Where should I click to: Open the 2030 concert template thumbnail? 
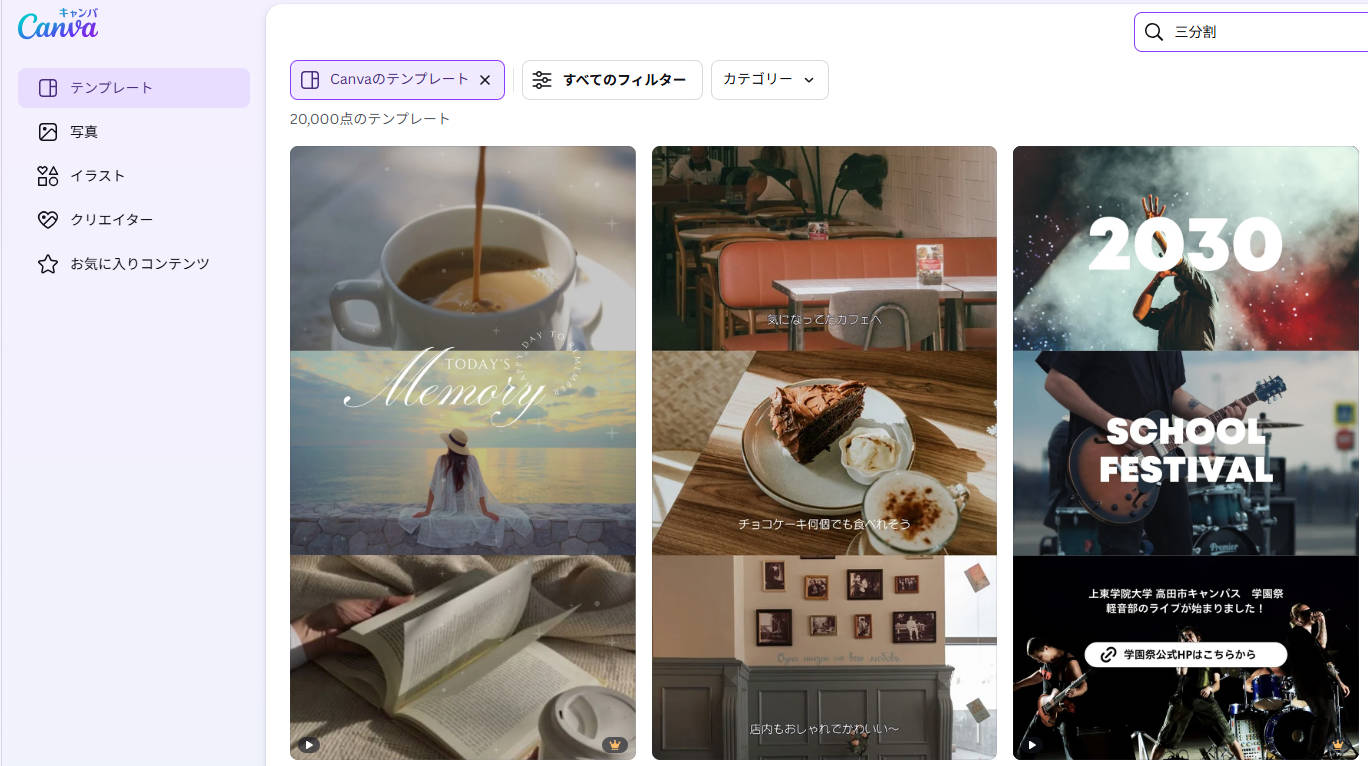(x=1184, y=248)
